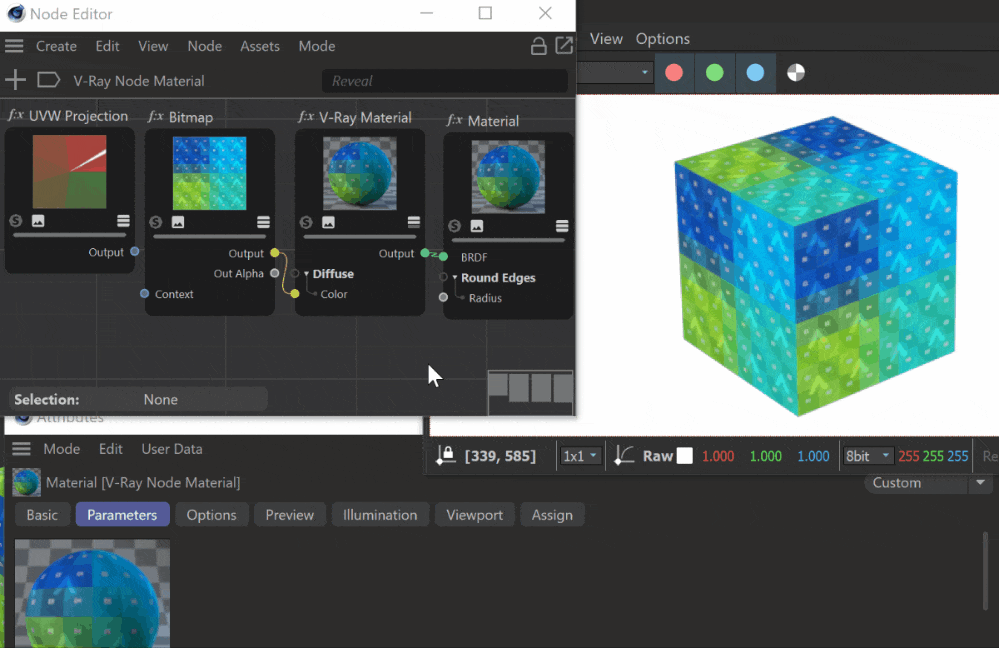Open the Bitmap node menu icon
The width and height of the screenshot is (999, 648).
263,222
